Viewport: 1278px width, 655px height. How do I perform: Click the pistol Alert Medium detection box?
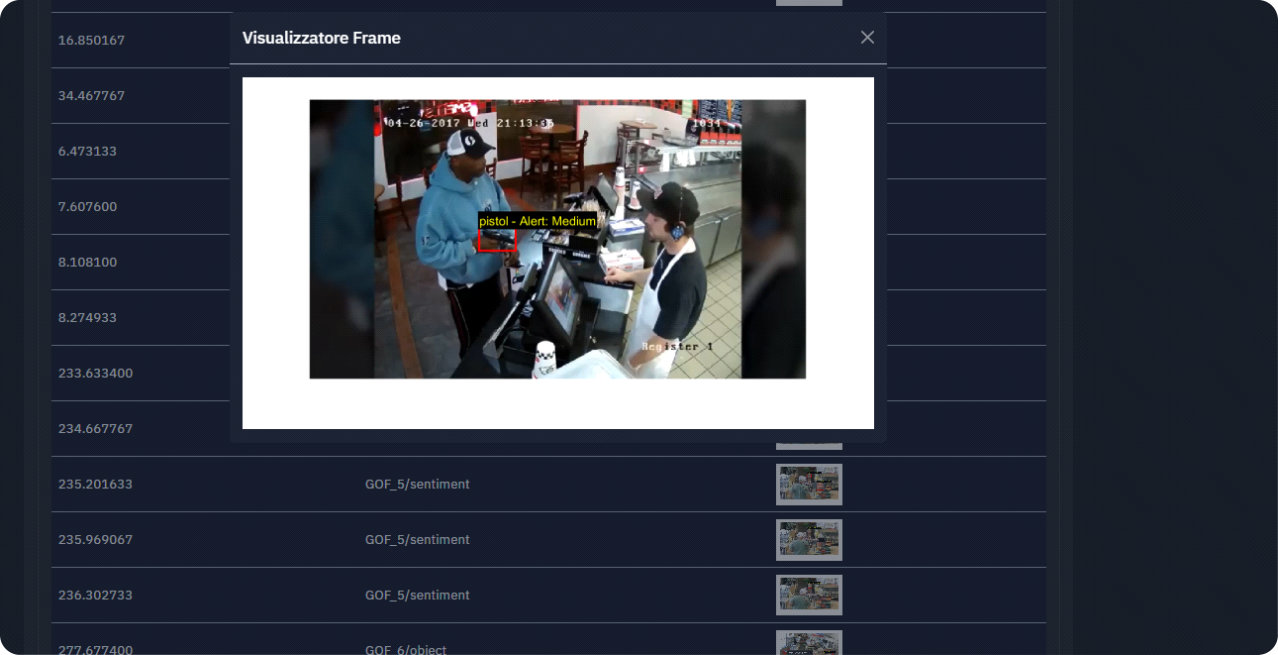click(x=499, y=238)
